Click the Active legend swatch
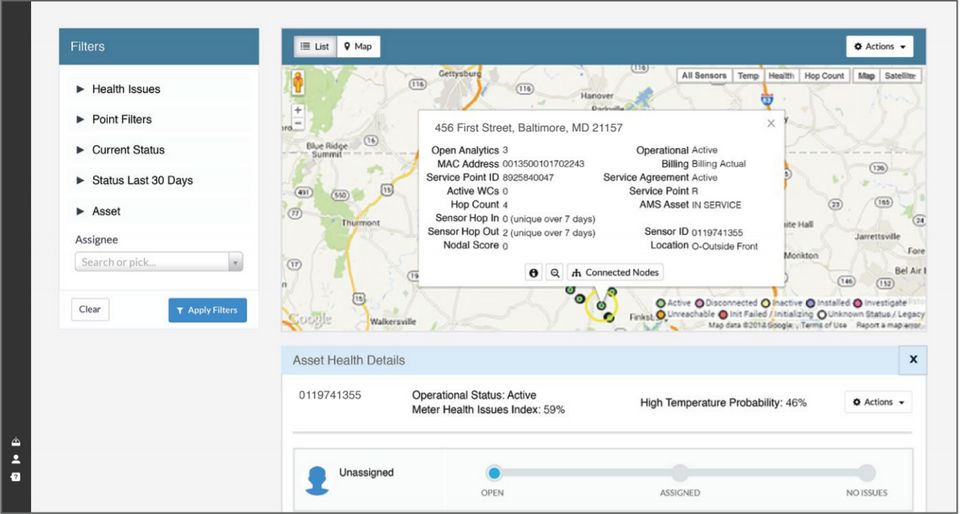This screenshot has height=514, width=960. (661, 304)
